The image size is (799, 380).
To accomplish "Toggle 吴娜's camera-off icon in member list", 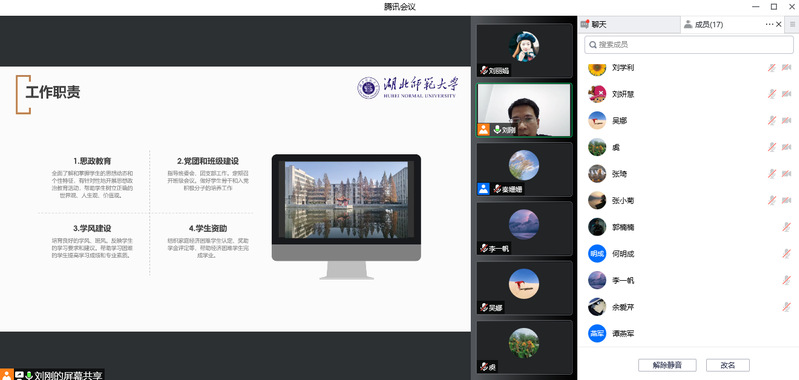I will pos(786,121).
